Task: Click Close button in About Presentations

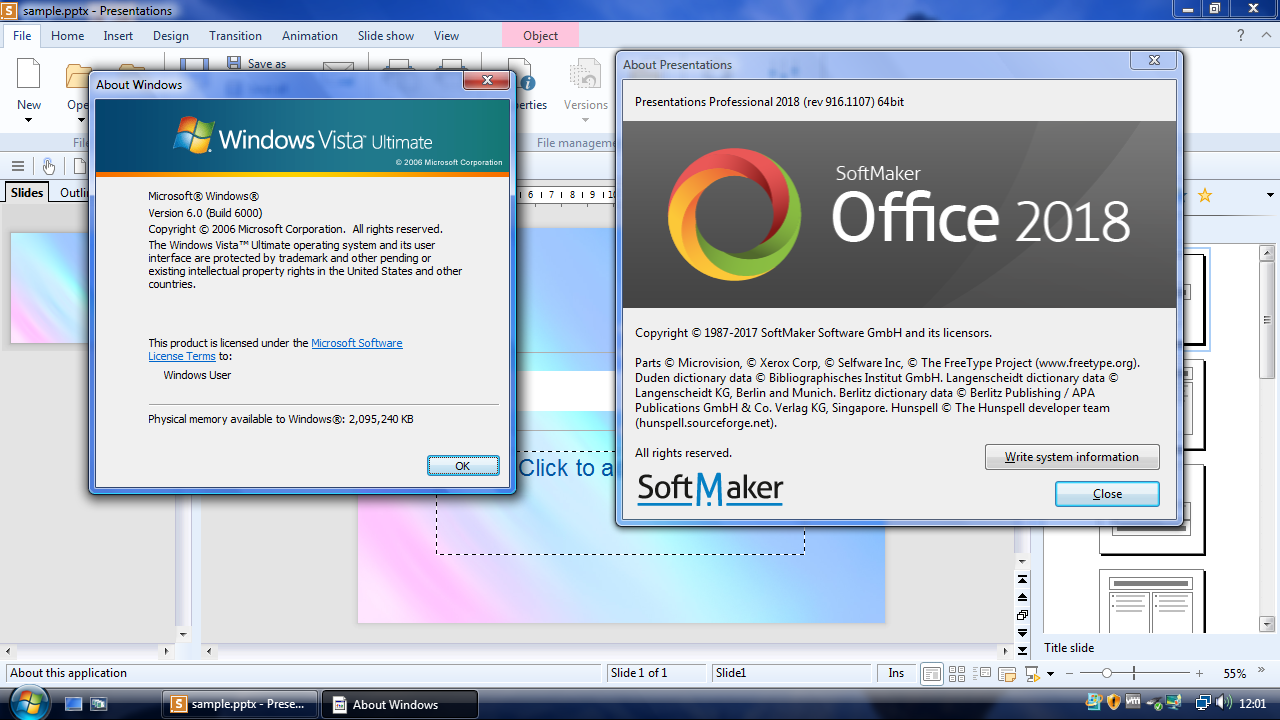Action: 1107,494
